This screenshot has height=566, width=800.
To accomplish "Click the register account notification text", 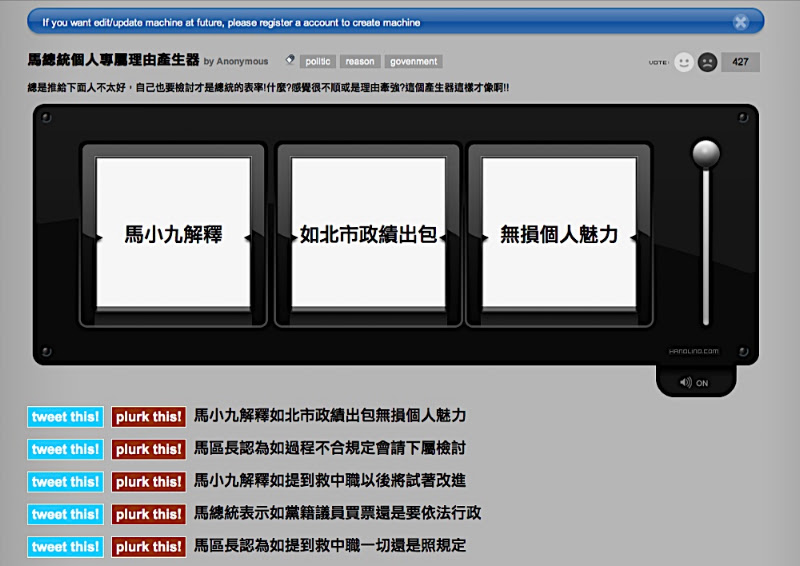I will tap(231, 22).
